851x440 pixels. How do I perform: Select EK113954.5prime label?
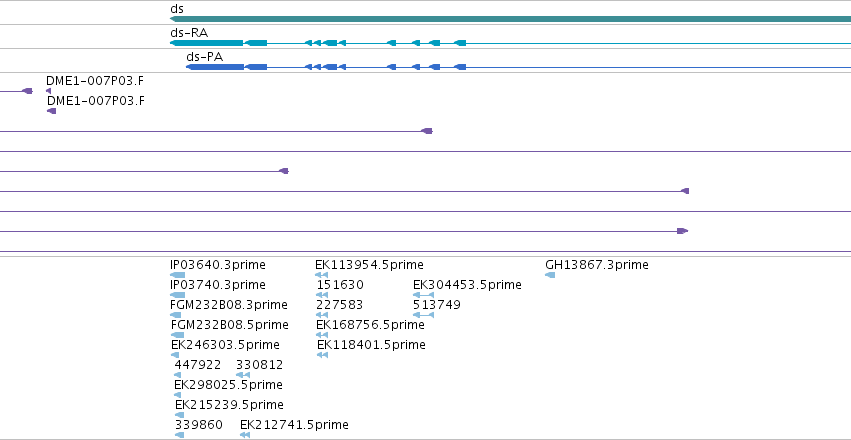point(369,265)
